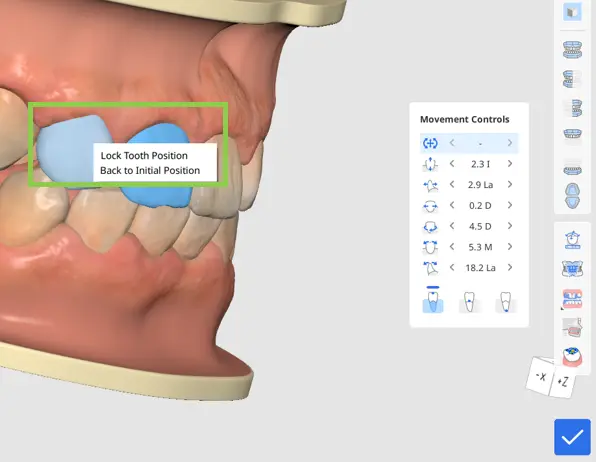596x462 pixels.
Task: Open the tooth axis alignment tool
Action: 572,240
